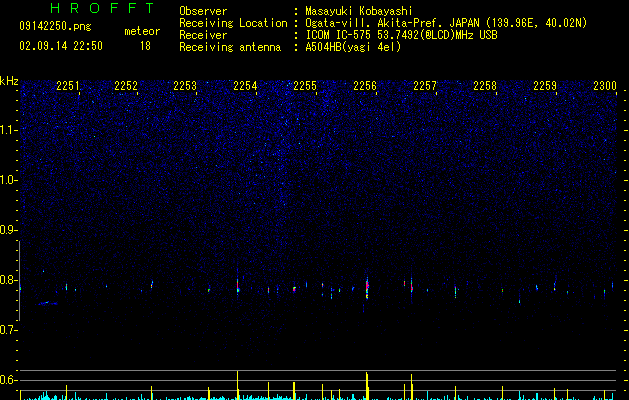Image resolution: width=629 pixels, height=400 pixels.
Task: Click the date stamp 02.09.14 22:50
Action: tap(61, 46)
